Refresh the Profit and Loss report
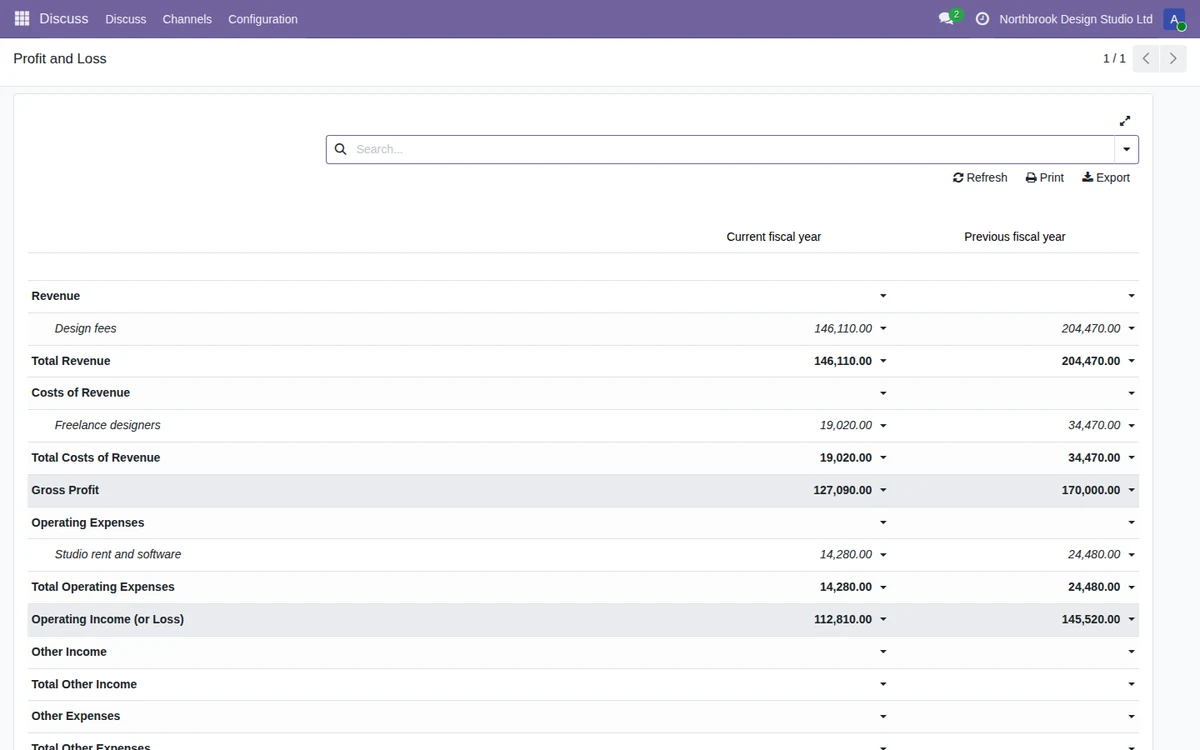Viewport: 1200px width, 750px height. [x=980, y=177]
